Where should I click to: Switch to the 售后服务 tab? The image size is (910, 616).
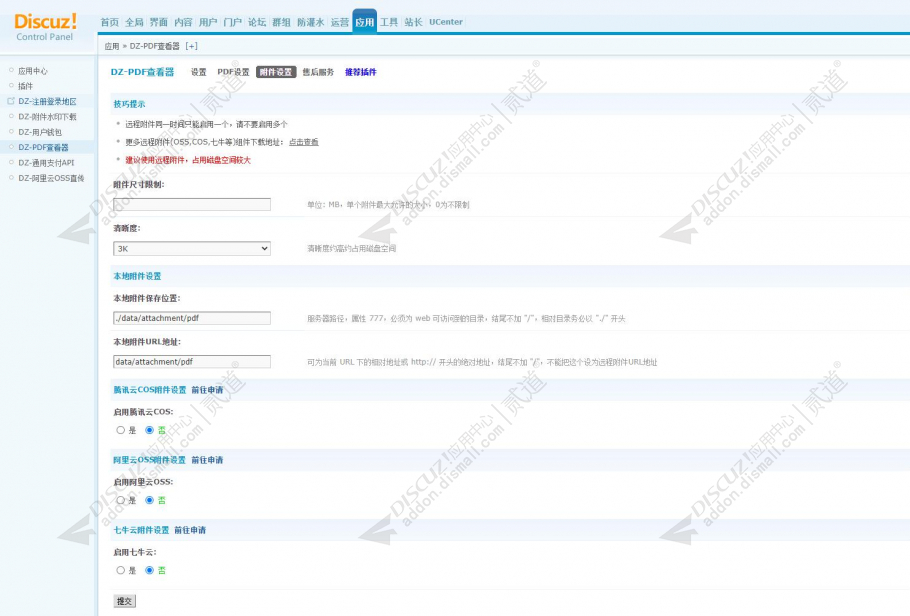click(x=319, y=72)
